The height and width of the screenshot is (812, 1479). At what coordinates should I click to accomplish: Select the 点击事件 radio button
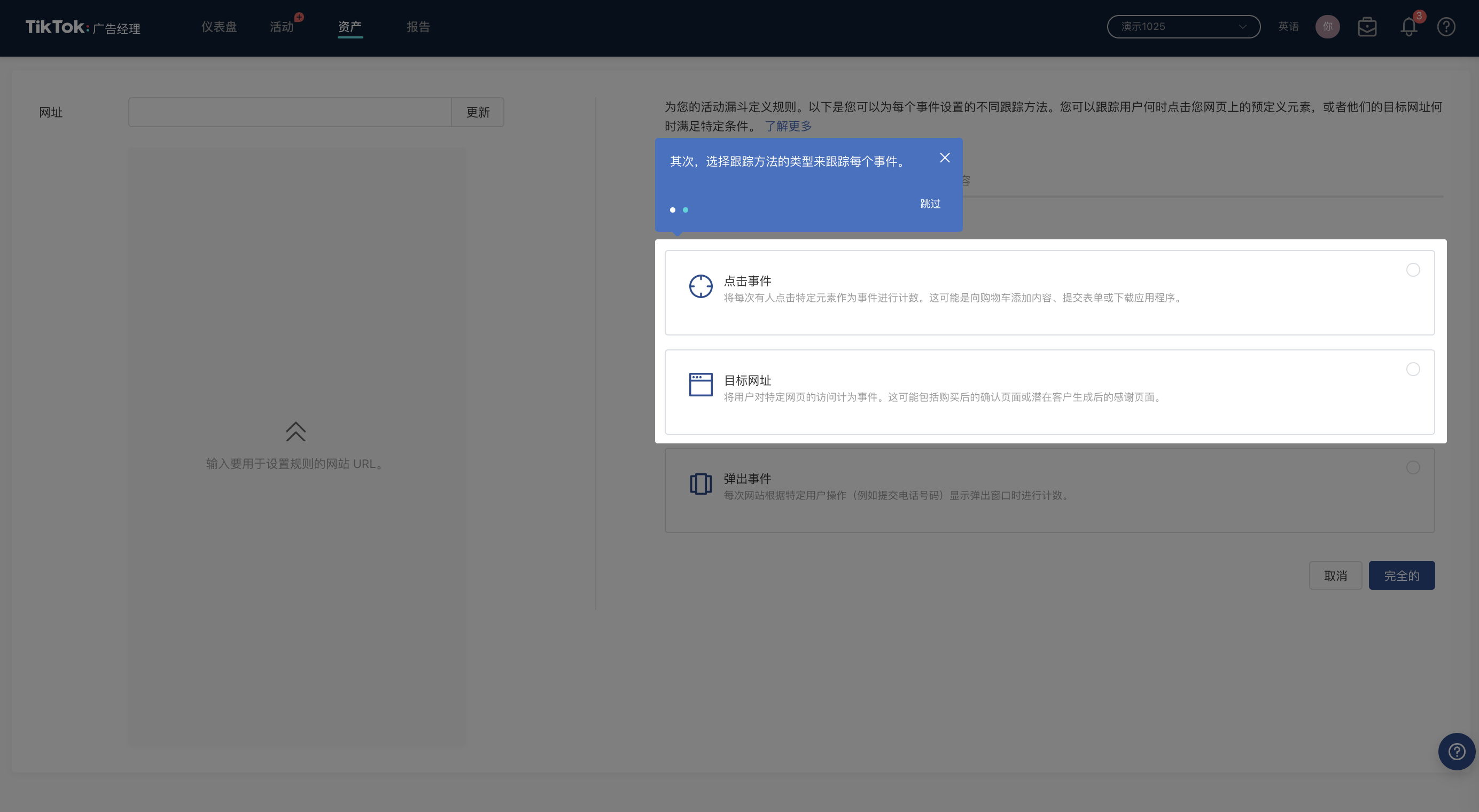pos(1413,270)
